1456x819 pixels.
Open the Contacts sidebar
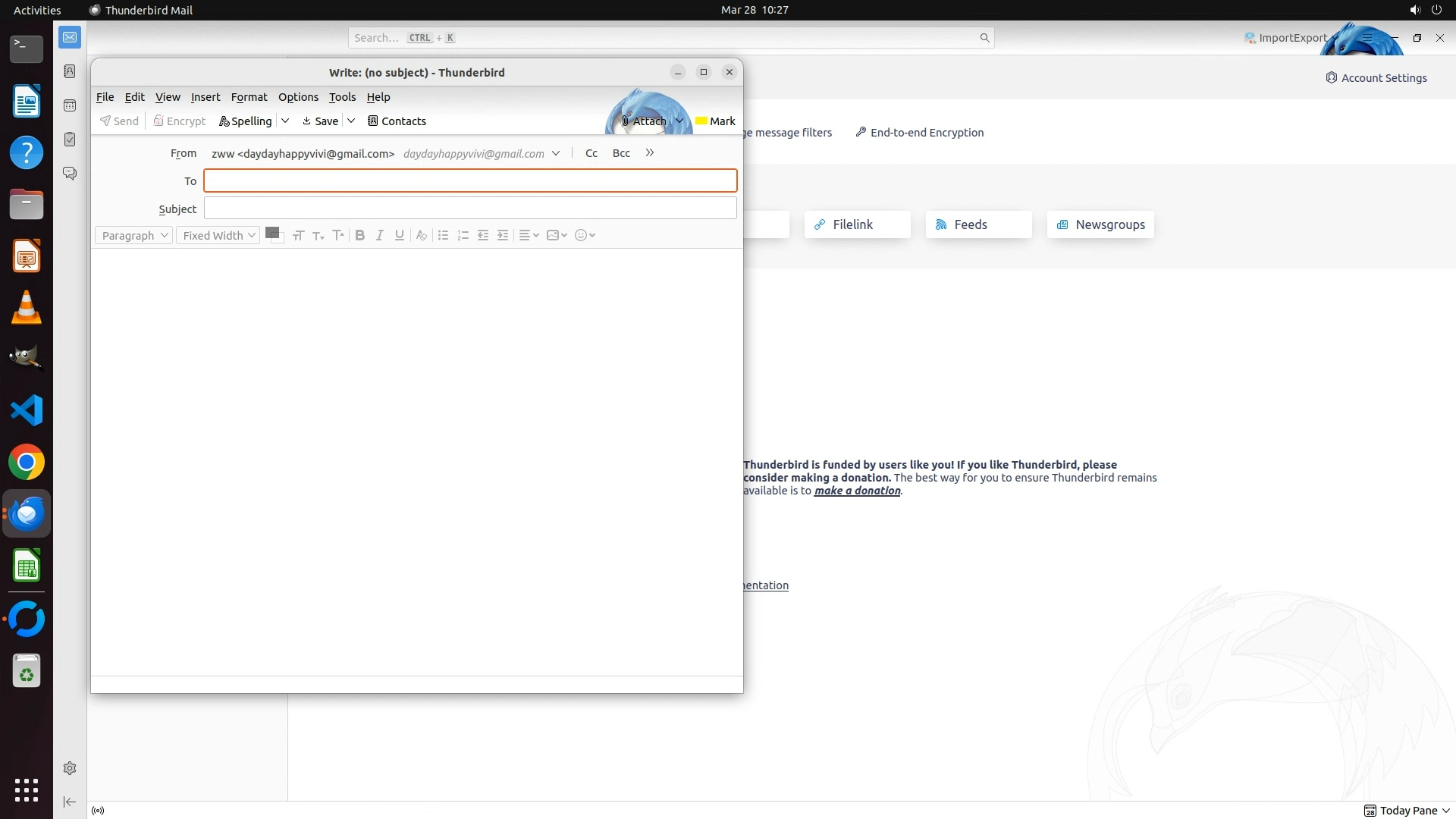[397, 121]
